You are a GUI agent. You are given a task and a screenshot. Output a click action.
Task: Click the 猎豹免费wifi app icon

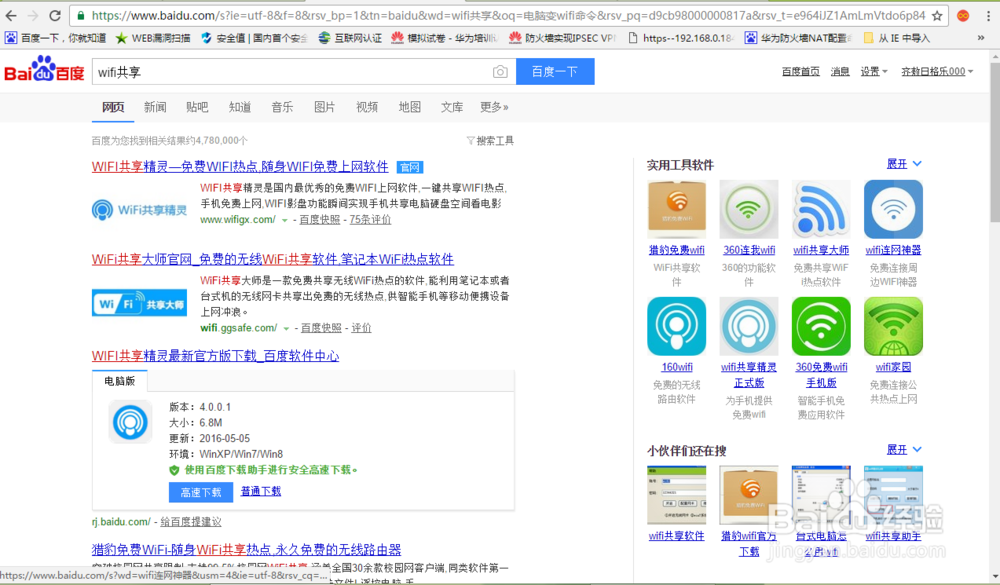676,209
